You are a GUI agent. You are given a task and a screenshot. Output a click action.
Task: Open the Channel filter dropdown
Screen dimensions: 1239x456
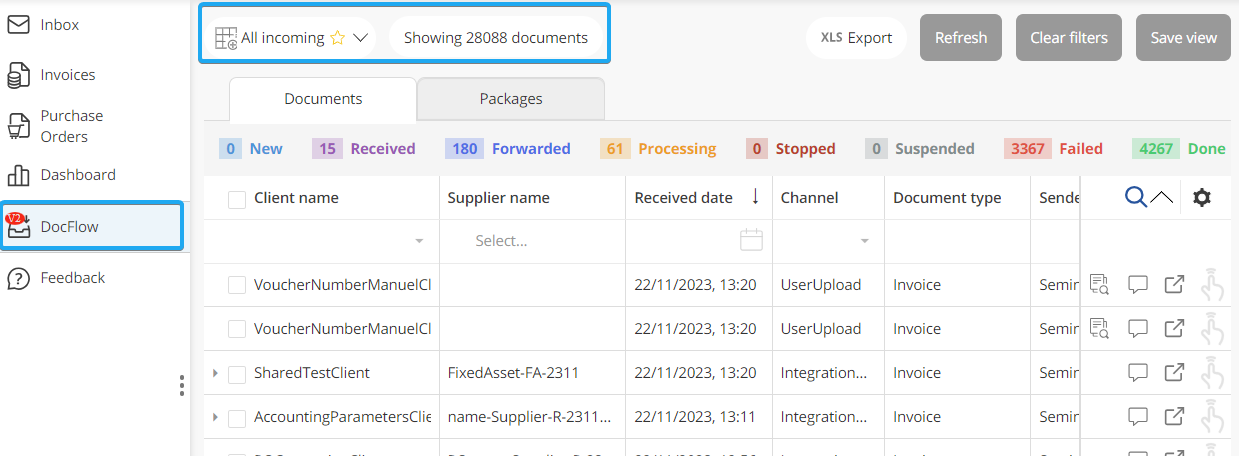click(865, 241)
